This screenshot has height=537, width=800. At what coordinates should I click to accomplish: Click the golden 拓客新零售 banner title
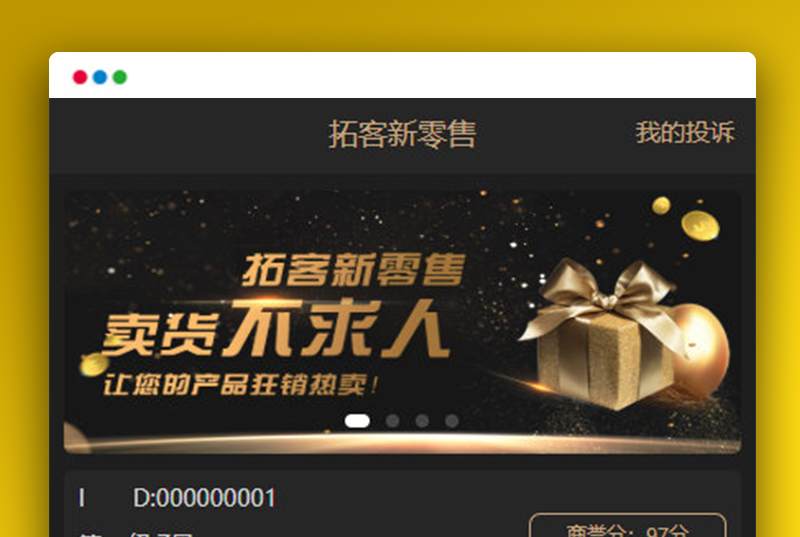[x=354, y=269]
